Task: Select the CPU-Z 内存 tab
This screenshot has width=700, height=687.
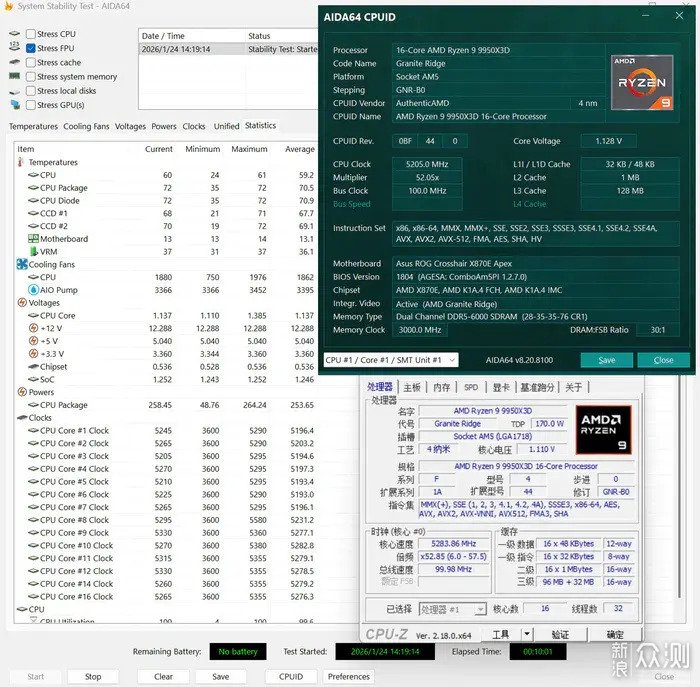Action: (x=442, y=387)
